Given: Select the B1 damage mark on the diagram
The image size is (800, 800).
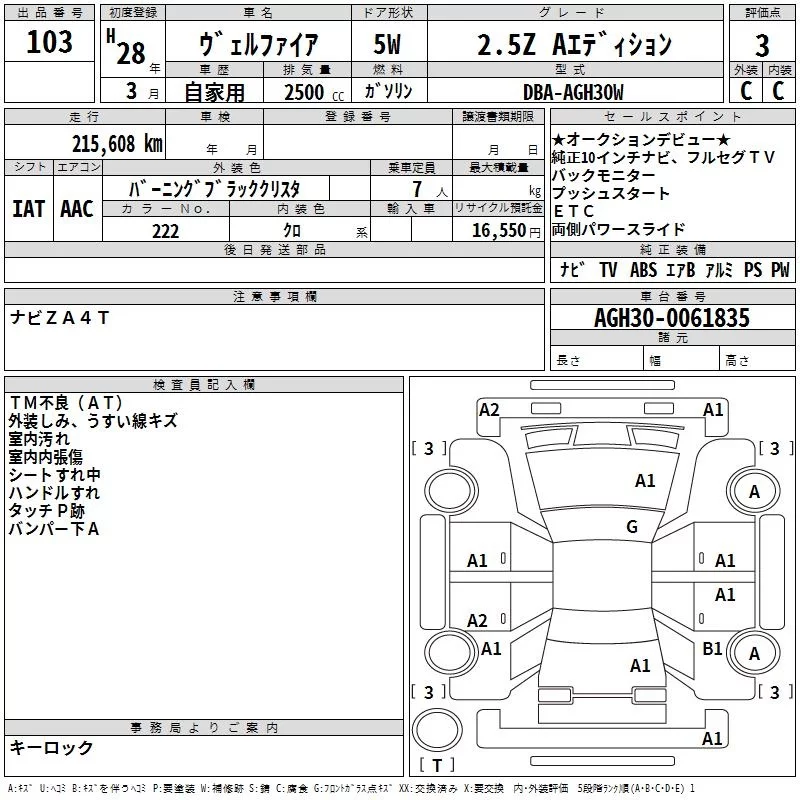Looking at the screenshot, I should coord(712,649).
